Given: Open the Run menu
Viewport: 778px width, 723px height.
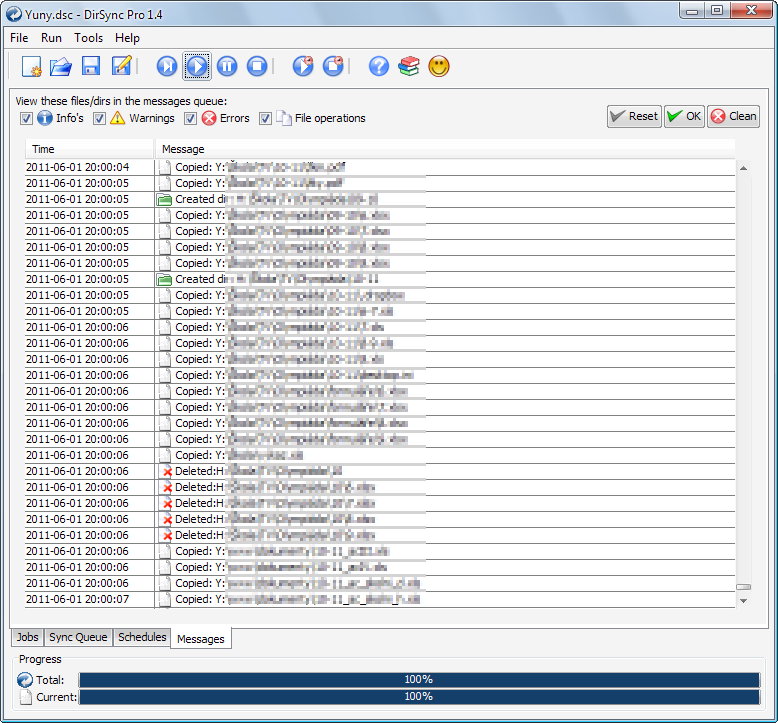Looking at the screenshot, I should [x=52, y=38].
